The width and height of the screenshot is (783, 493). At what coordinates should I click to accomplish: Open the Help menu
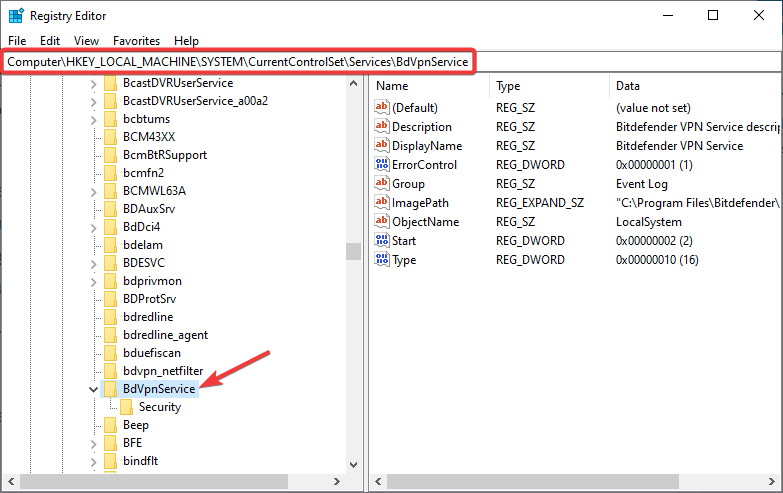point(186,40)
